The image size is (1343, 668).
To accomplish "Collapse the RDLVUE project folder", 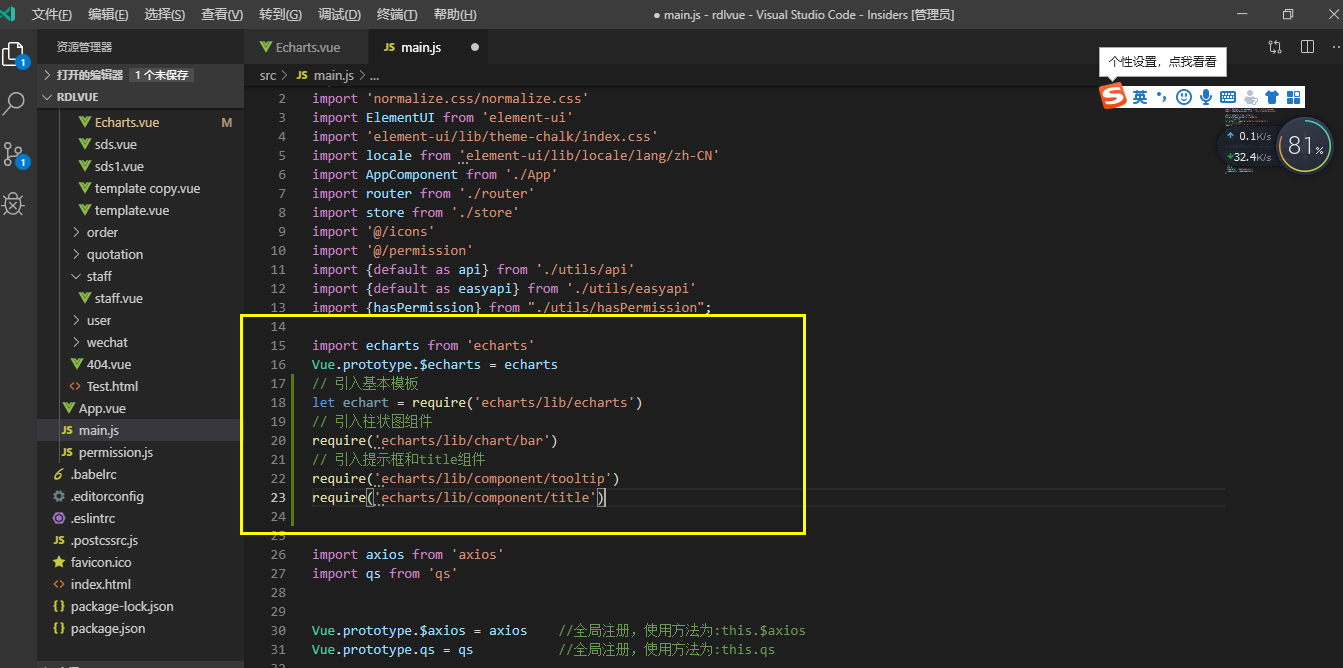I will click(141, 98).
